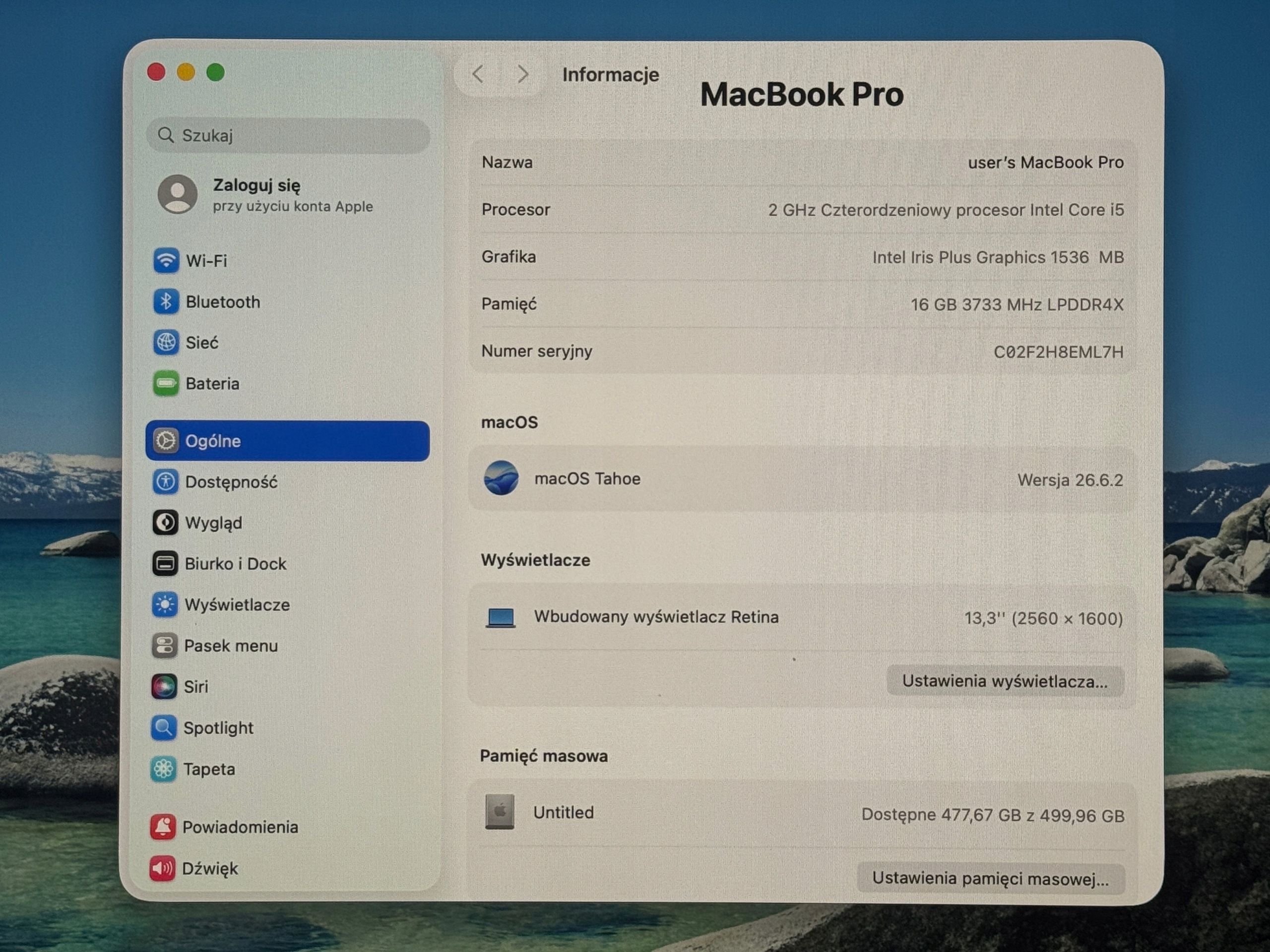The image size is (1270, 952).
Task: Click the "Wbudowany wyświetlacz Retina" label
Action: (x=656, y=617)
